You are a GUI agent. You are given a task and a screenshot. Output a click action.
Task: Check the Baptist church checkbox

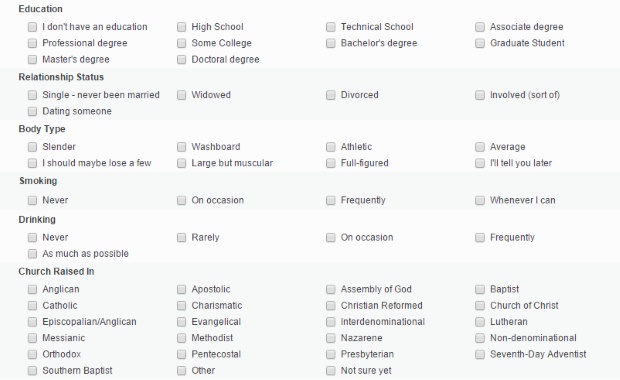(480, 289)
